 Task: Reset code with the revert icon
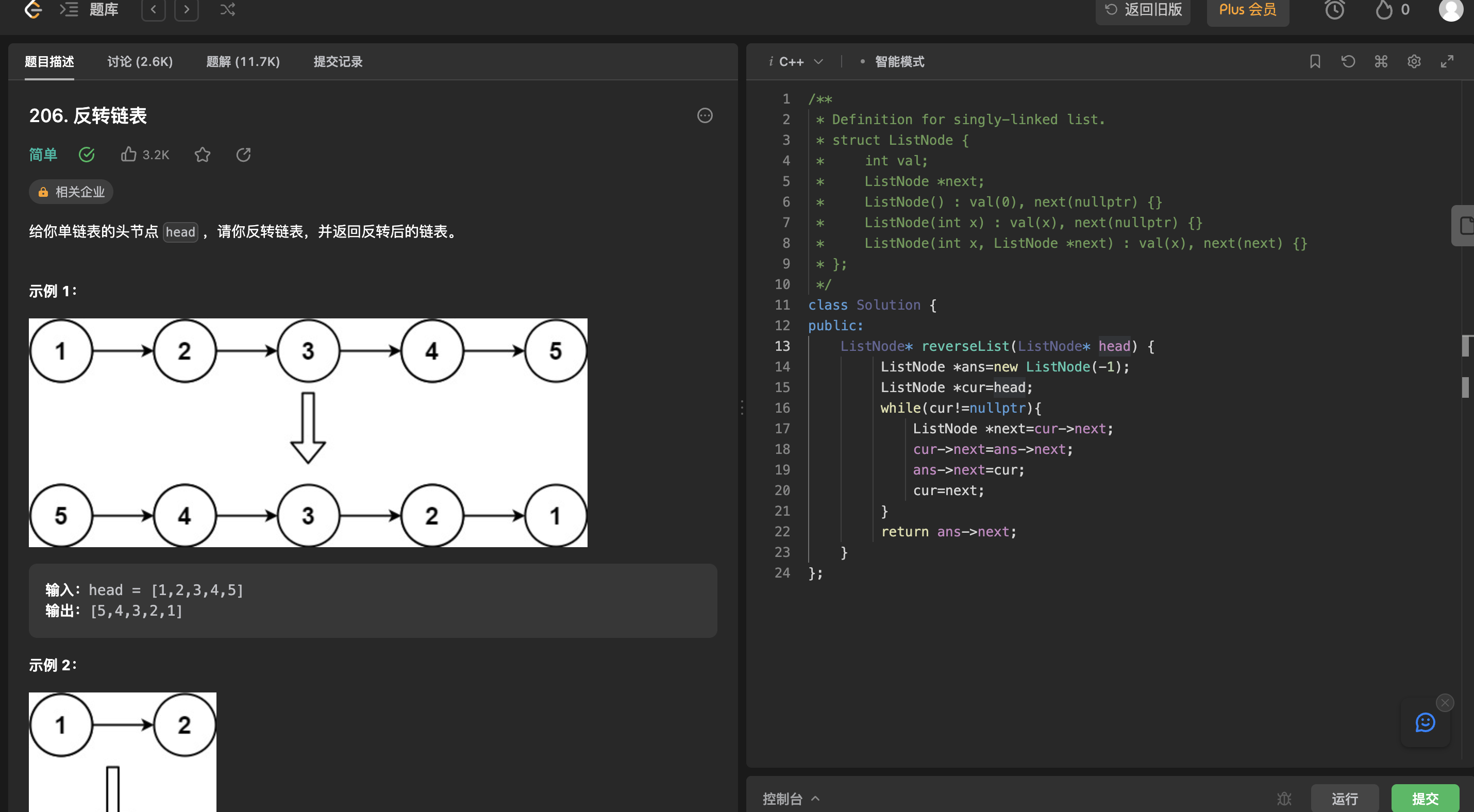[x=1348, y=61]
